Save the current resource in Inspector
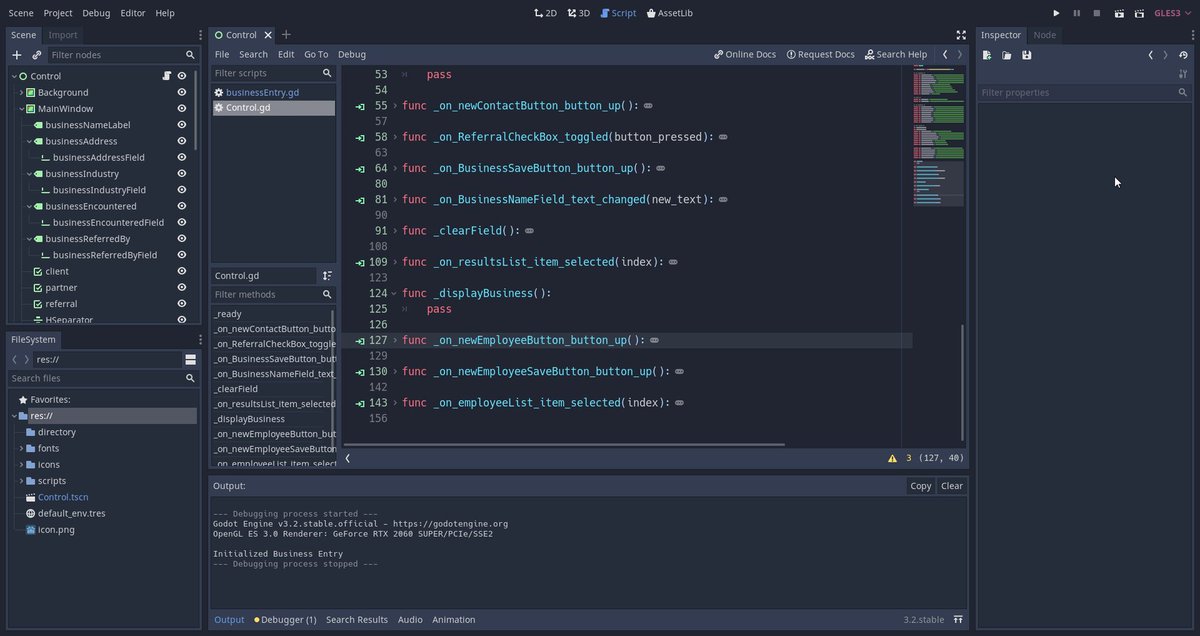This screenshot has height=636, width=1200. pyautogui.click(x=1027, y=55)
